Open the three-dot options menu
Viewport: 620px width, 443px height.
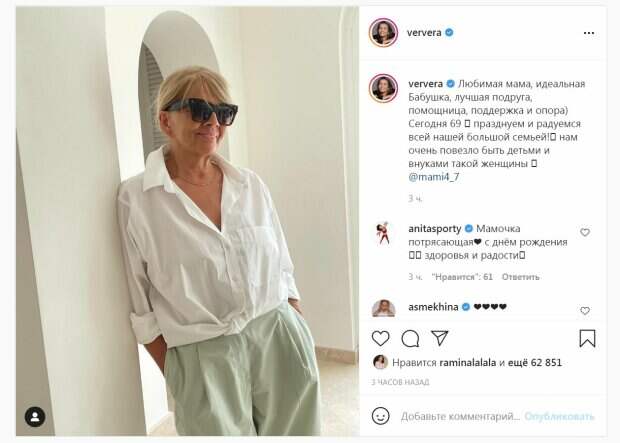point(589,33)
